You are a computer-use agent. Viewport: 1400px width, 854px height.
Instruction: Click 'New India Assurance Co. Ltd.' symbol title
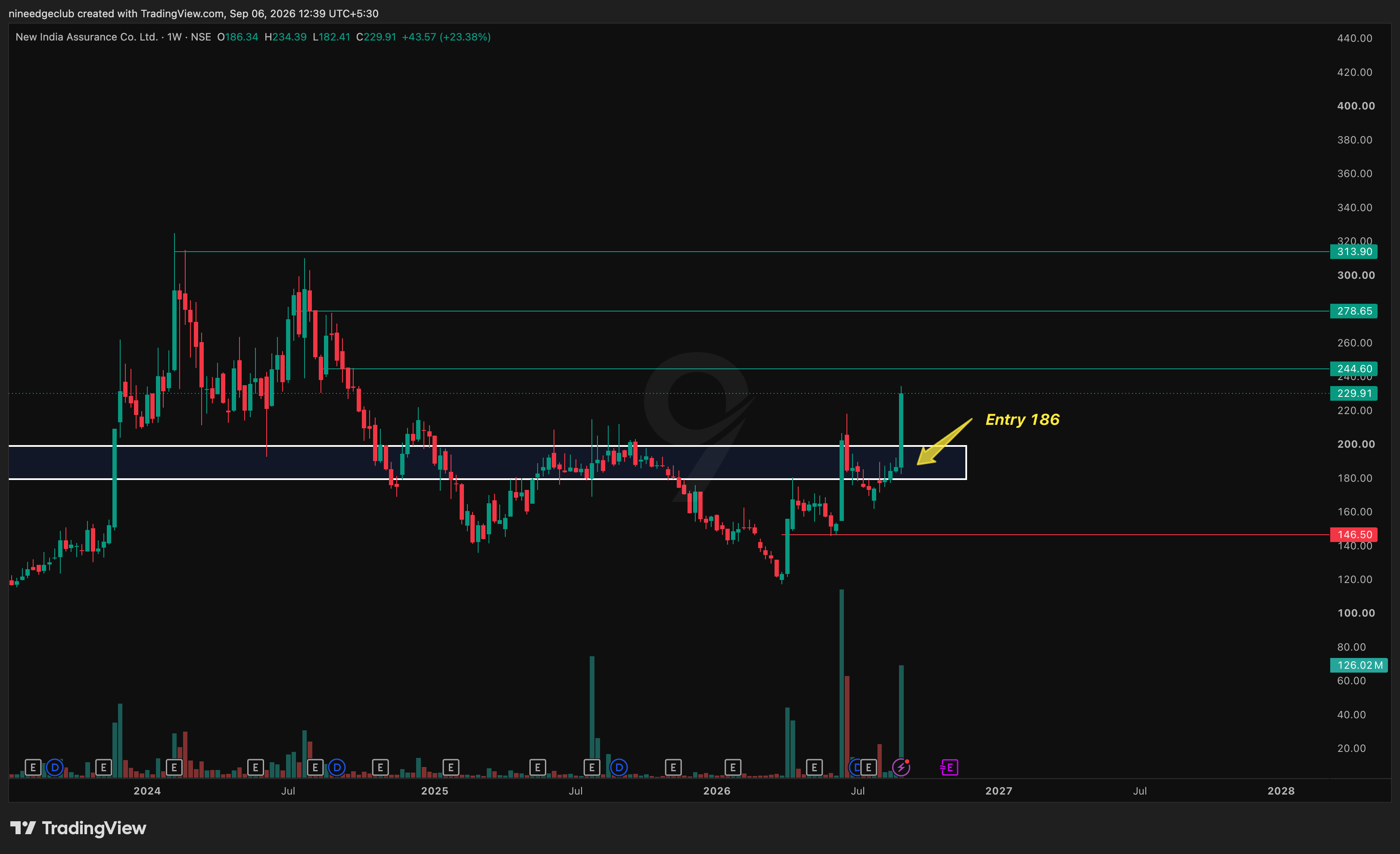pos(86,37)
